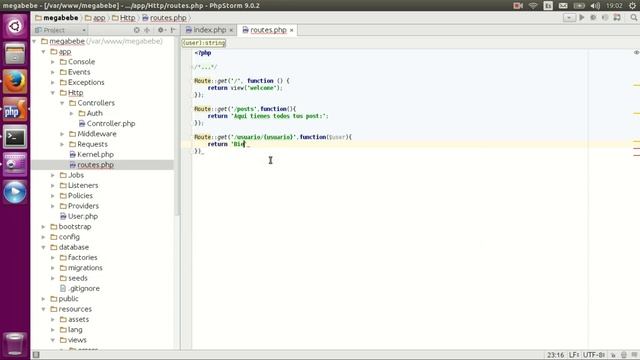The image size is (640, 360).
Task: Open run configuration dropdown in toolbar
Action: point(569,18)
